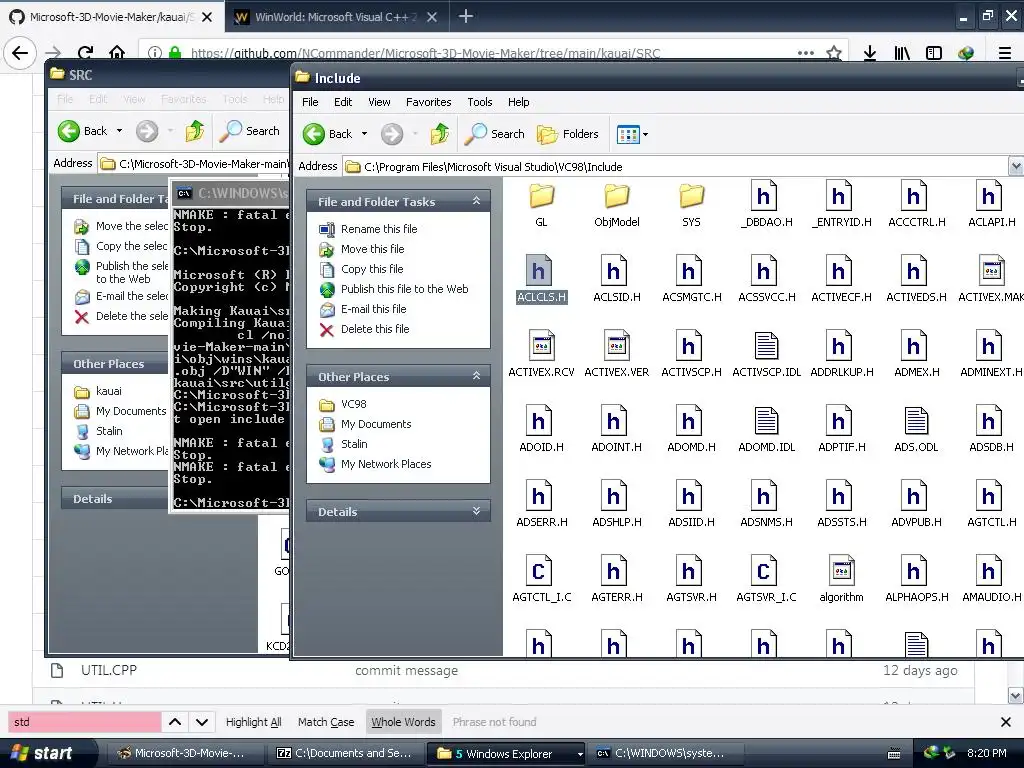Screen dimensions: 1024x768
Task: Open the Windows Explorer taskbar group dropdown
Action: tap(580, 754)
